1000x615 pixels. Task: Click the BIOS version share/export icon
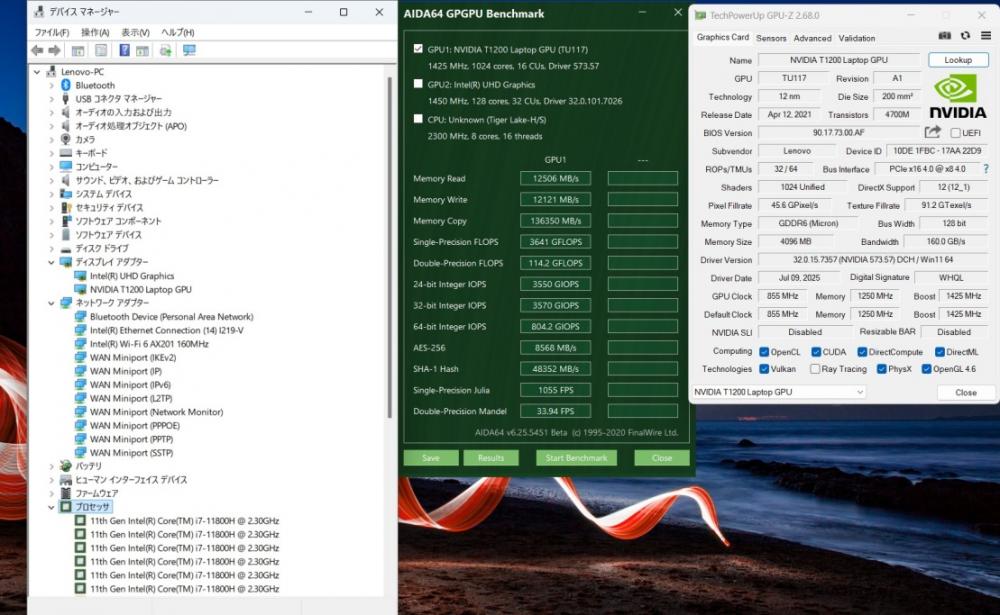pyautogui.click(x=932, y=132)
